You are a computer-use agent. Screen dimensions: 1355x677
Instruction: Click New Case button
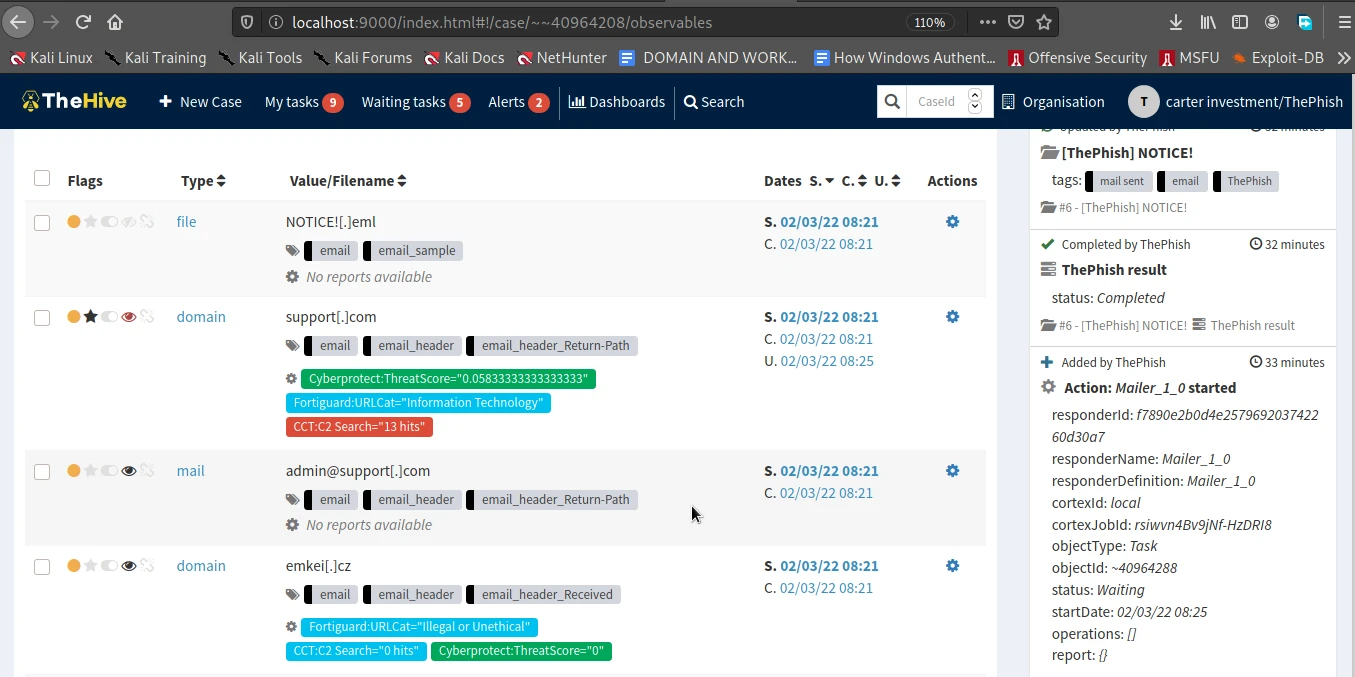tap(200, 101)
